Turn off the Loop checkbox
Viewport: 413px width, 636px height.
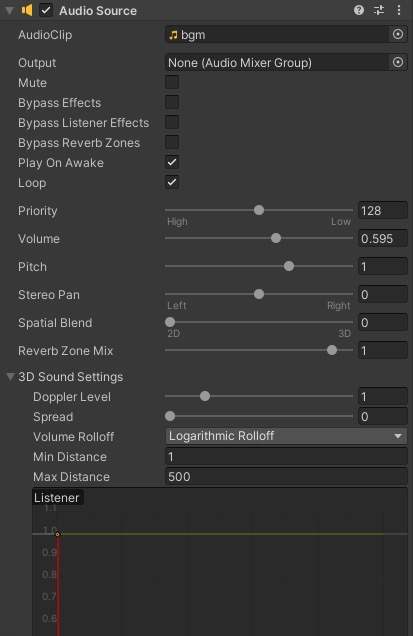click(x=172, y=182)
